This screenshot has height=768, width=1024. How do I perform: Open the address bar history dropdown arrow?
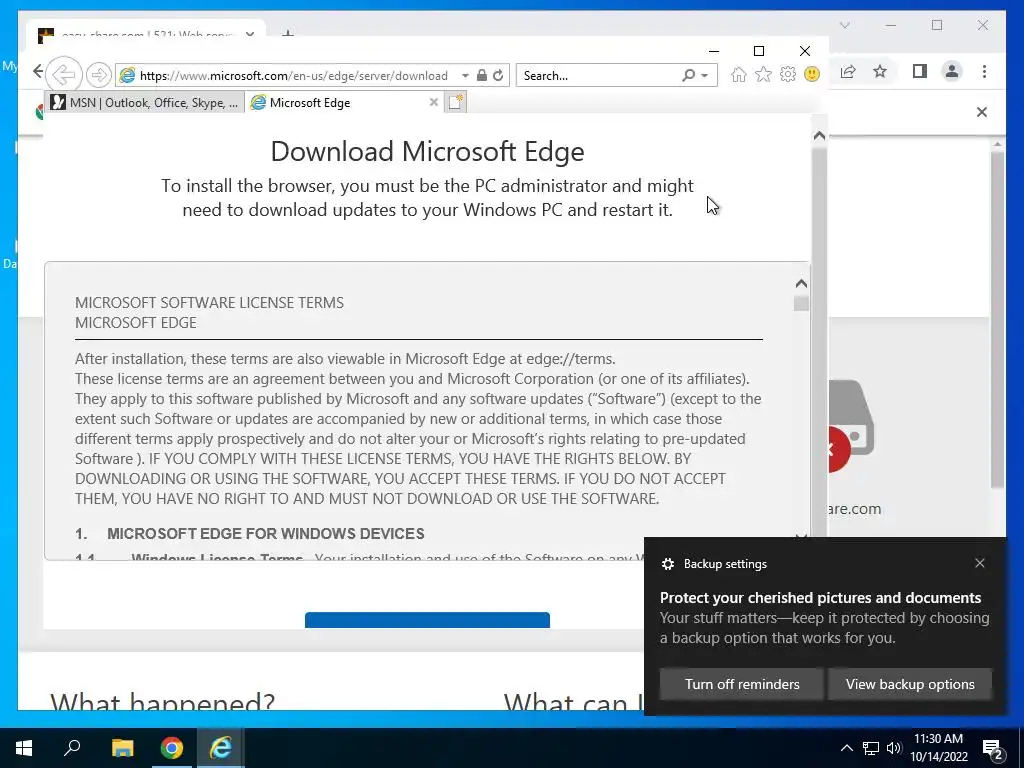click(465, 76)
